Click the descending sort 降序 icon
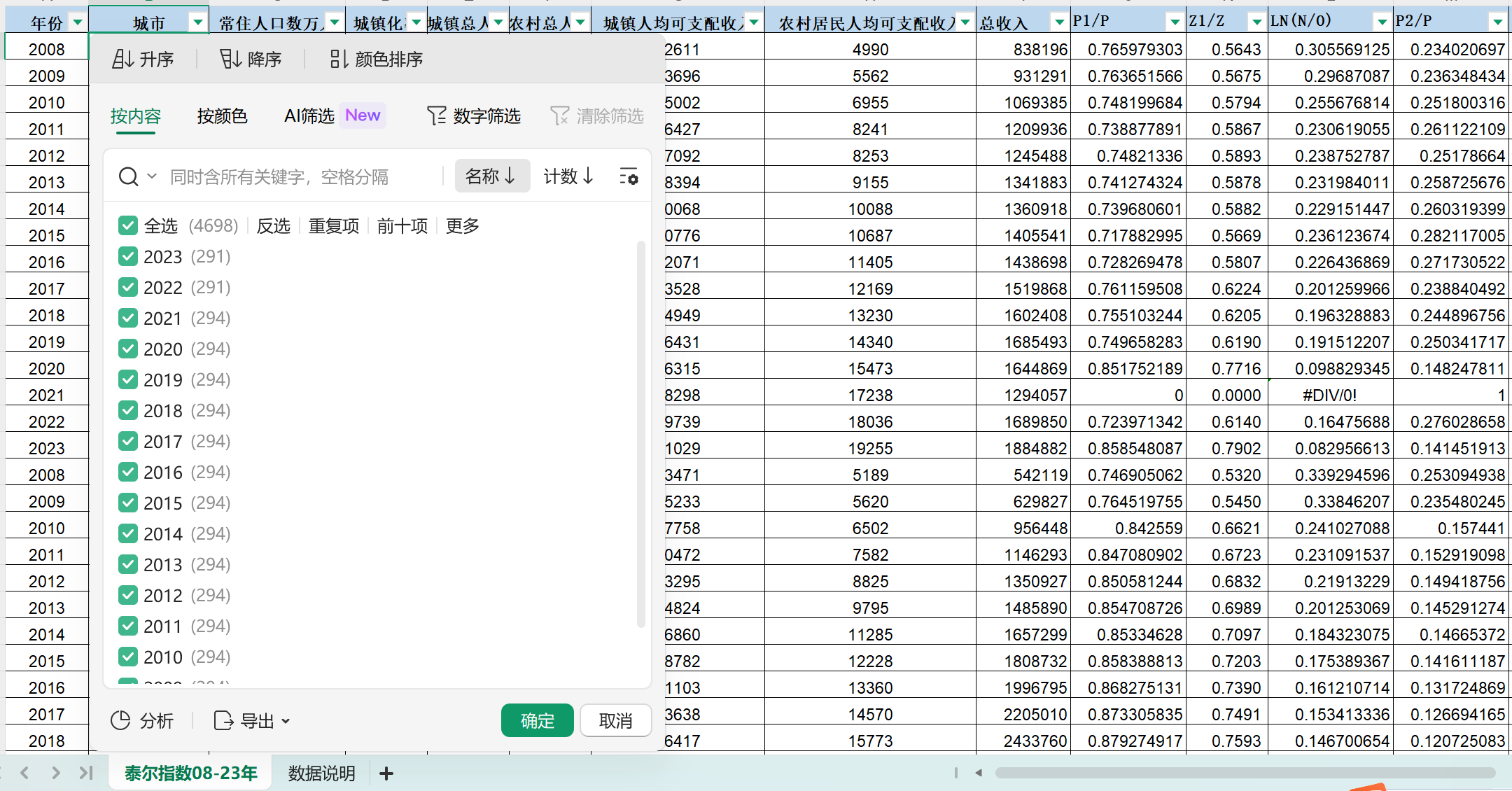The height and width of the screenshot is (791, 1512). tap(230, 59)
